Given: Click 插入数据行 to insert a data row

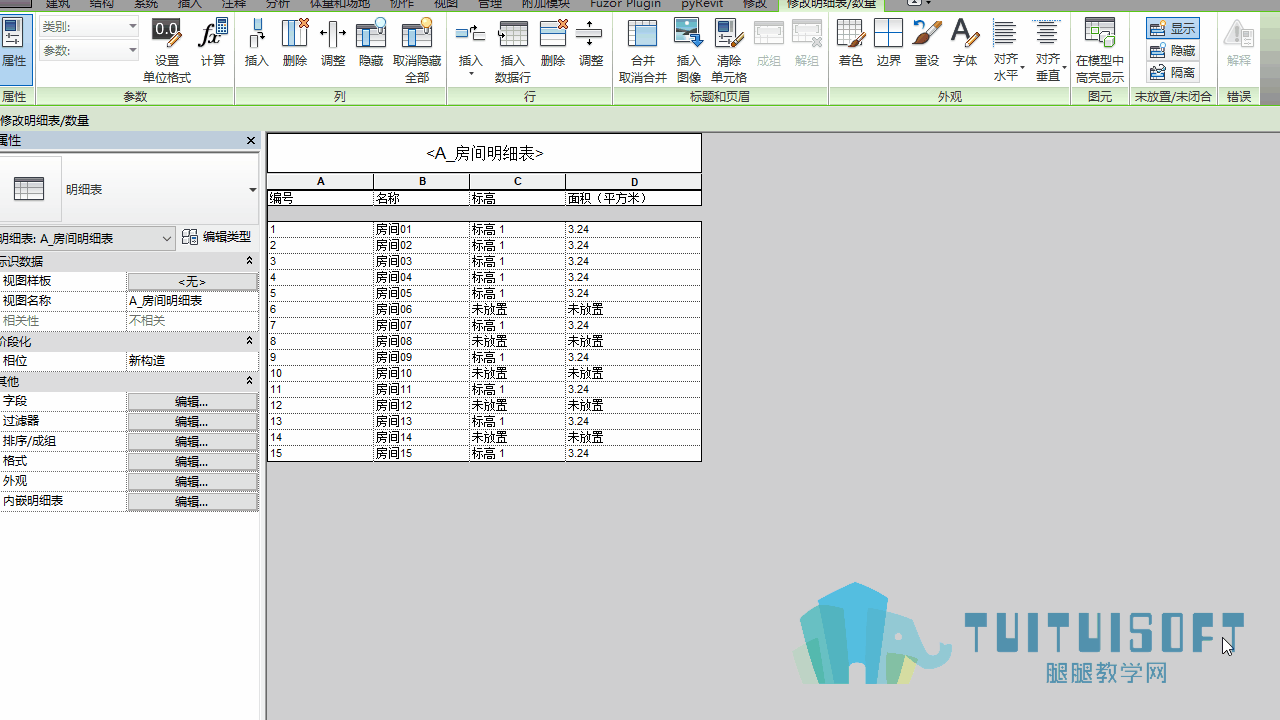Looking at the screenshot, I should pyautogui.click(x=513, y=51).
